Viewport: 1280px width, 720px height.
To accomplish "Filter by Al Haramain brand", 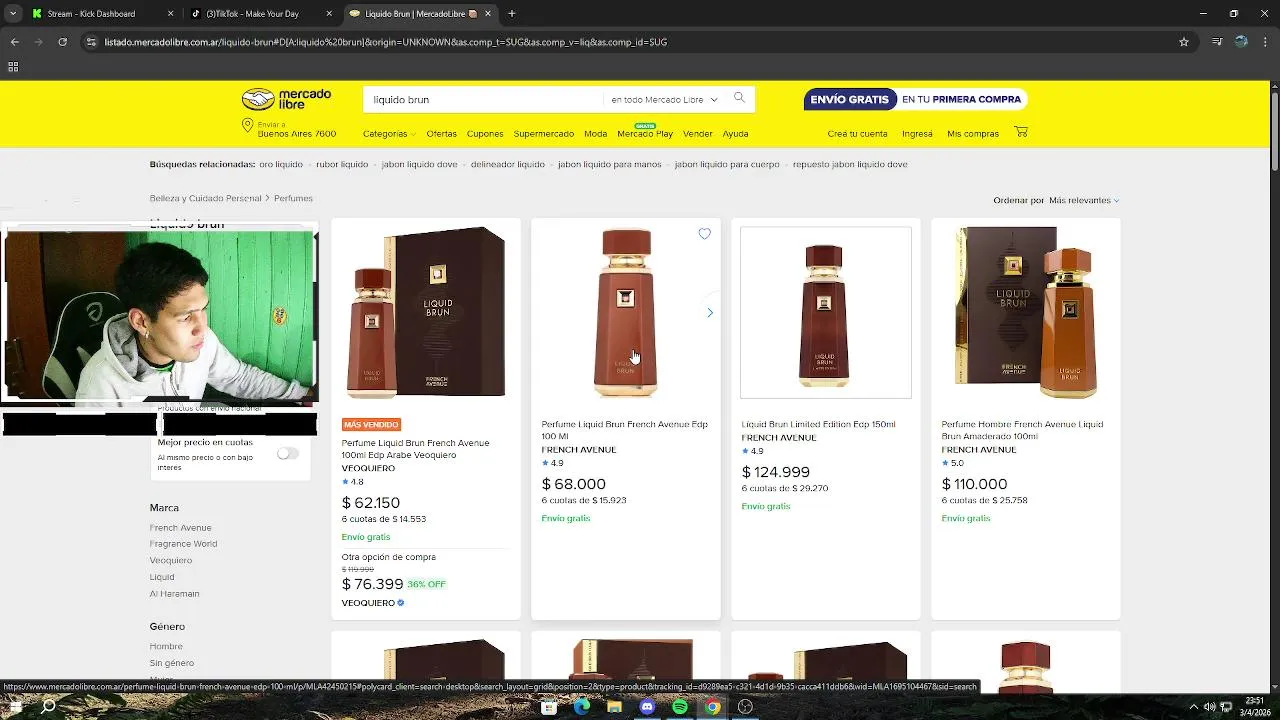I will pos(174,594).
